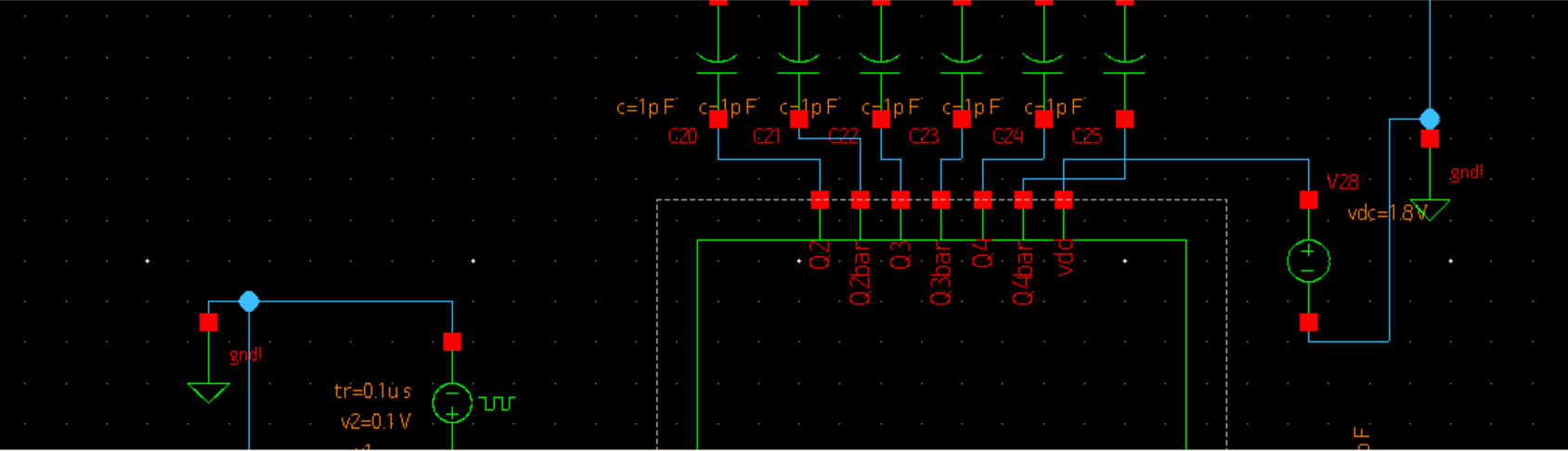
Task: Click the C21 instance label
Action: click(767, 136)
